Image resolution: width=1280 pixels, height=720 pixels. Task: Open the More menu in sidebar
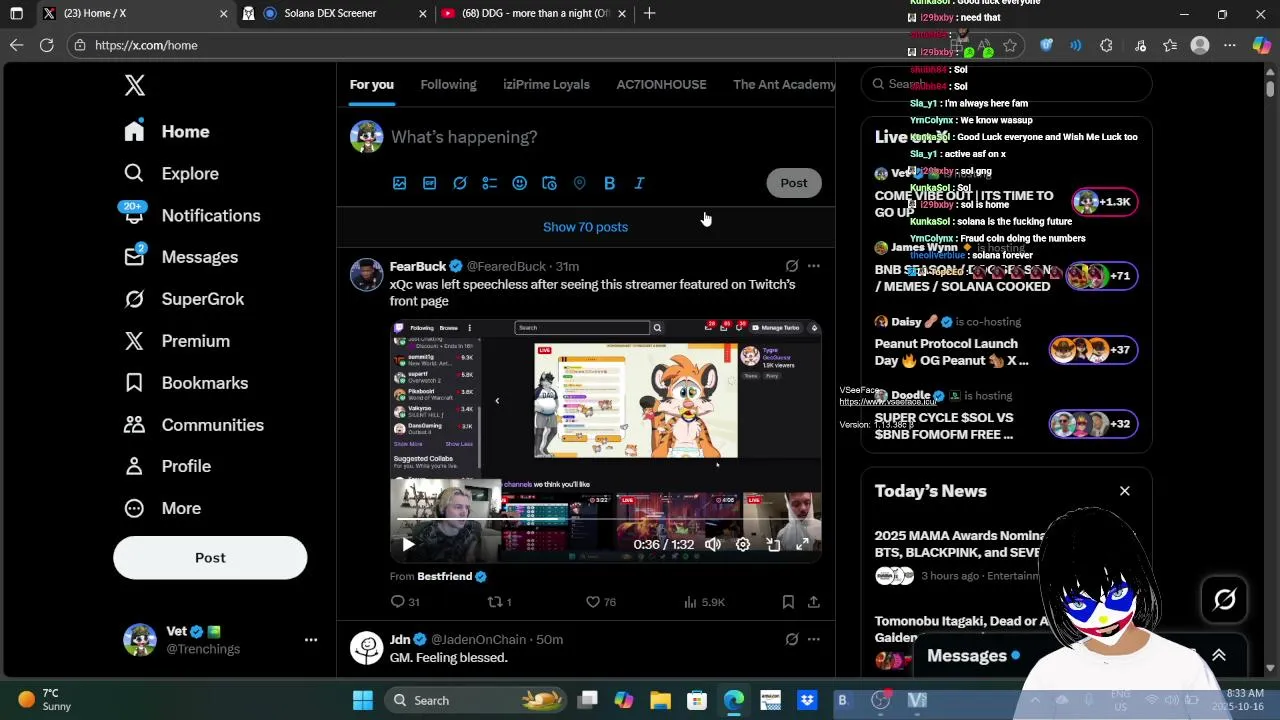point(162,508)
